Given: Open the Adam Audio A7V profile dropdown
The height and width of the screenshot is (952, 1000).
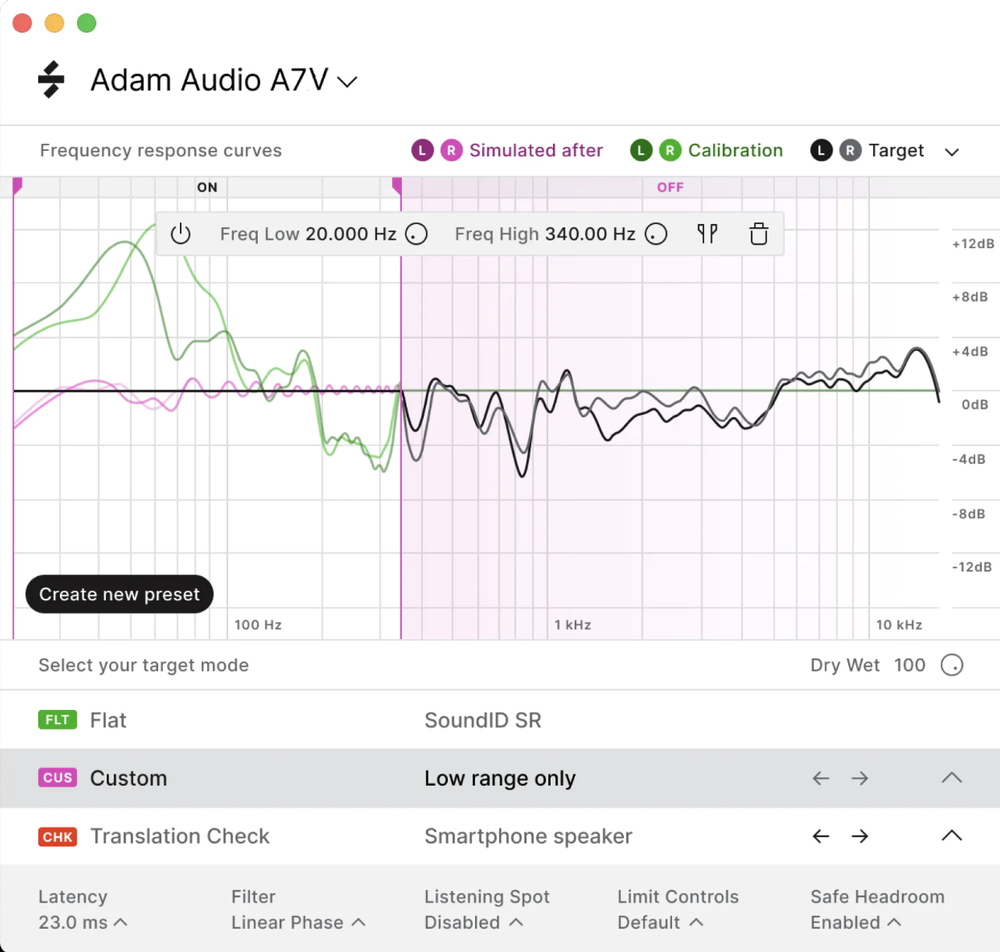Looking at the screenshot, I should (223, 80).
